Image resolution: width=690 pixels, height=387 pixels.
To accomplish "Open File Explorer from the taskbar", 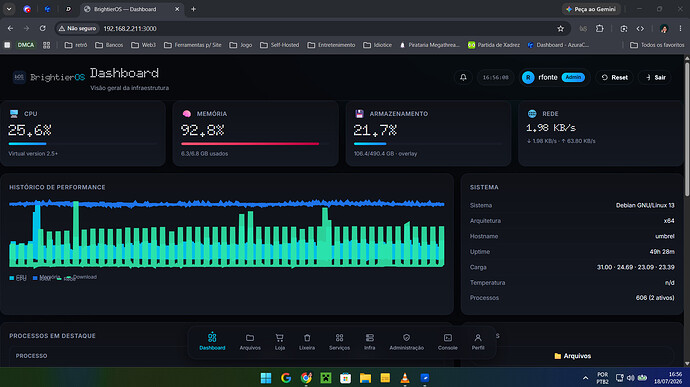I will tap(365, 378).
